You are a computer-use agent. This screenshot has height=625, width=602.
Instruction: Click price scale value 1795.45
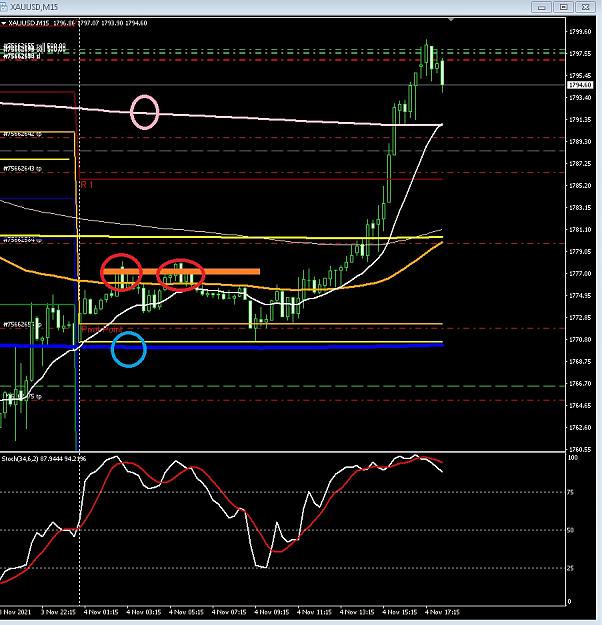580,75
